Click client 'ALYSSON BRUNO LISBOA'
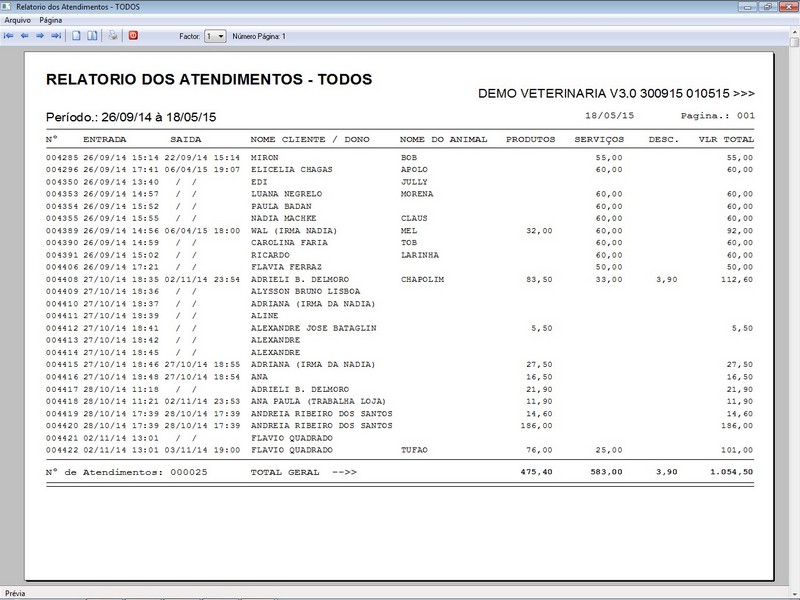This screenshot has height=600, width=800. 305,291
